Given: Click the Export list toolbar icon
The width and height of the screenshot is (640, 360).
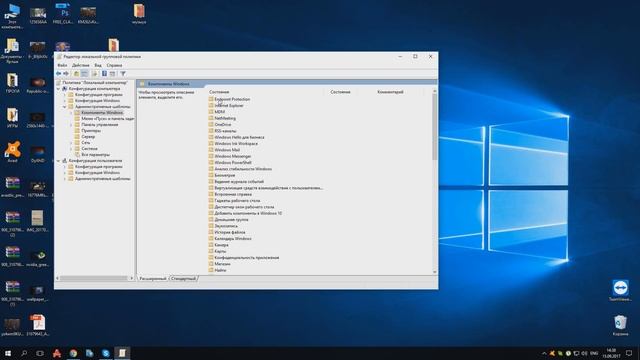Looking at the screenshot, I should (x=94, y=73).
